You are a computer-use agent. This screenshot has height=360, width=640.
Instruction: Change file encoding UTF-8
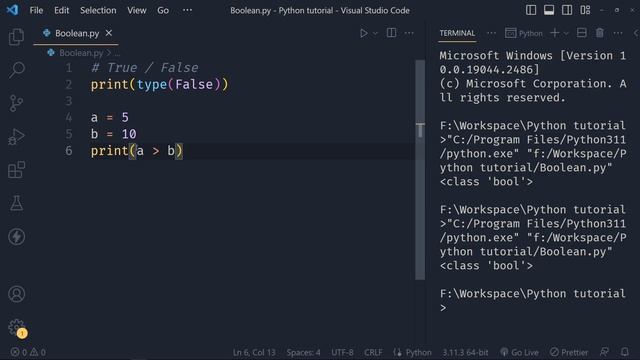(x=342, y=352)
